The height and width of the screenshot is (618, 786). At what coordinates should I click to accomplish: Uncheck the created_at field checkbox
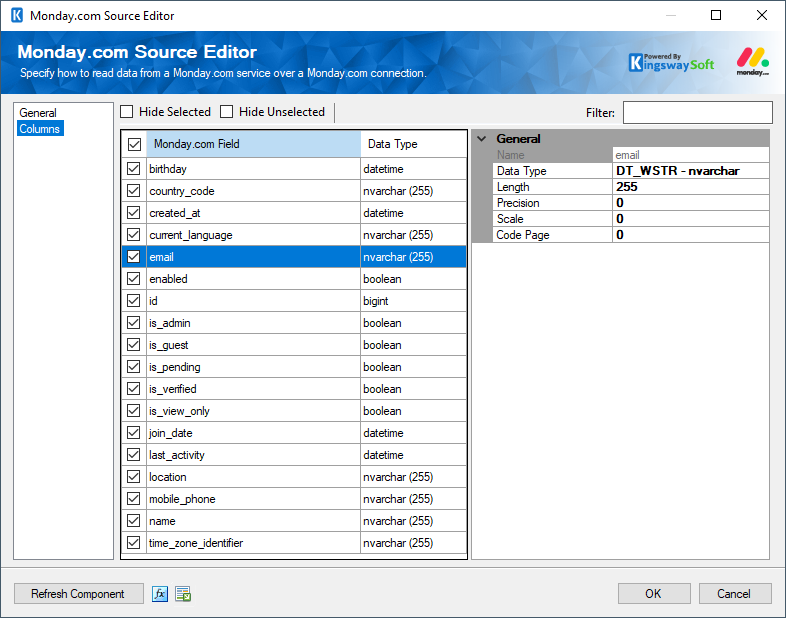[133, 213]
